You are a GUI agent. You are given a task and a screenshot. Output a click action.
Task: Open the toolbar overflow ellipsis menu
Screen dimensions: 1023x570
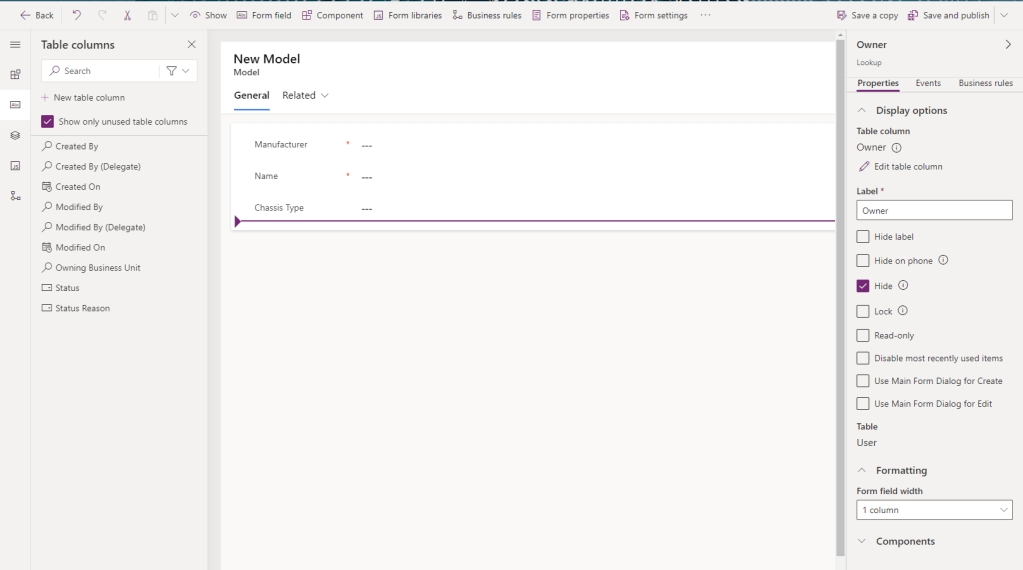coord(706,15)
